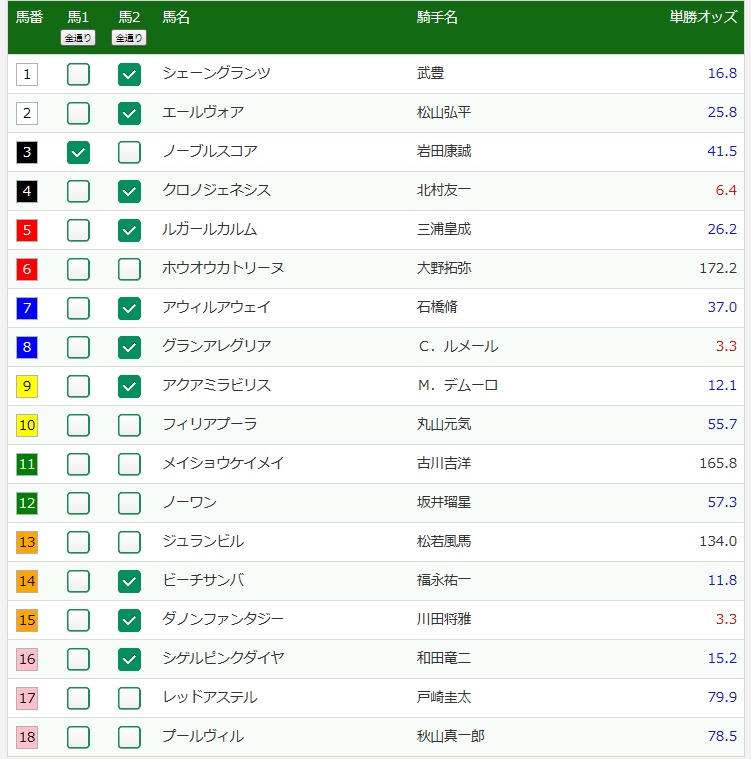Check 馬1 checkbox for グランアレグリア

click(78, 347)
